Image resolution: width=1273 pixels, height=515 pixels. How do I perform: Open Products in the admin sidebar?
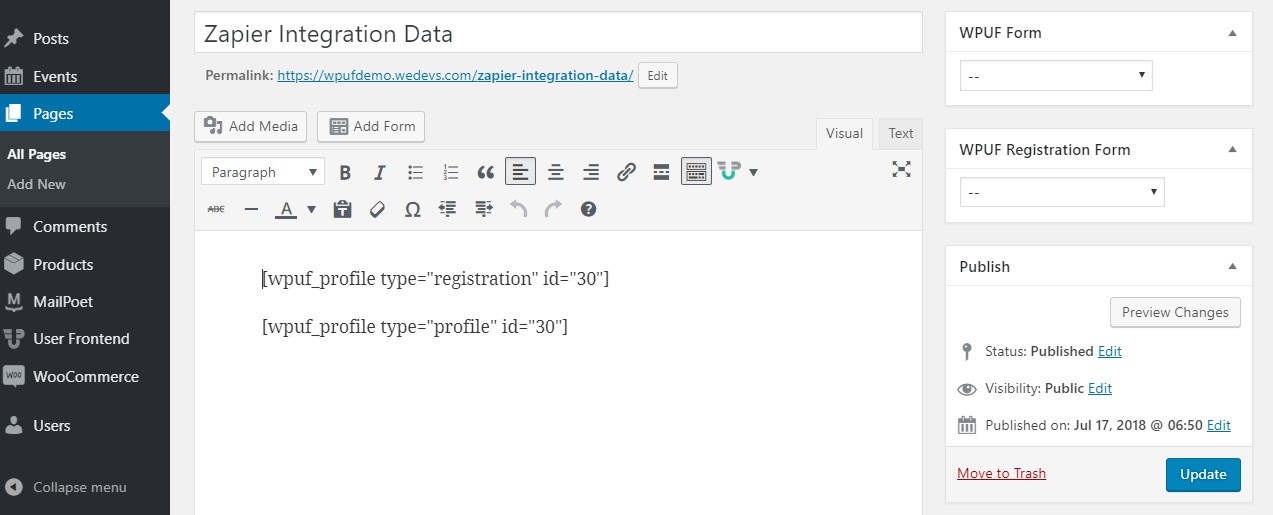[85, 264]
